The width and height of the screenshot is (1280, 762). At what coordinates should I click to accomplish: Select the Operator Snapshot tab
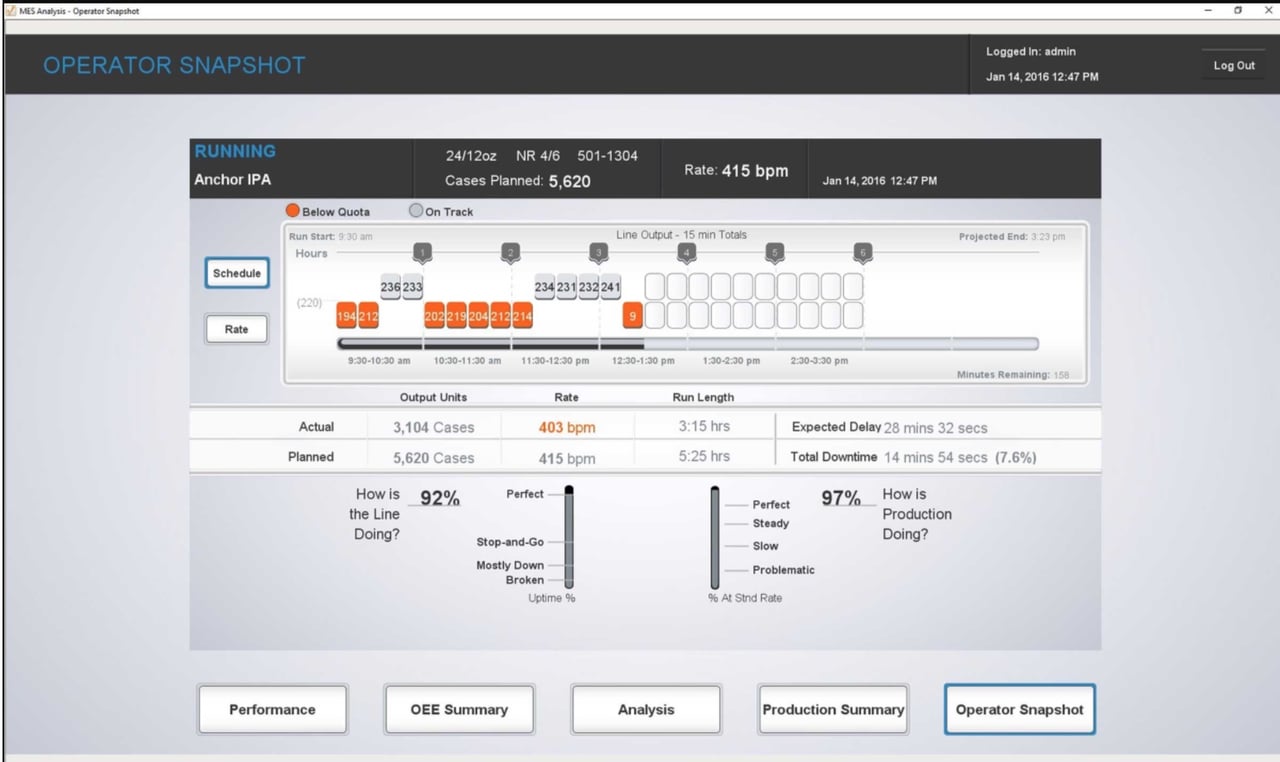pos(1020,709)
